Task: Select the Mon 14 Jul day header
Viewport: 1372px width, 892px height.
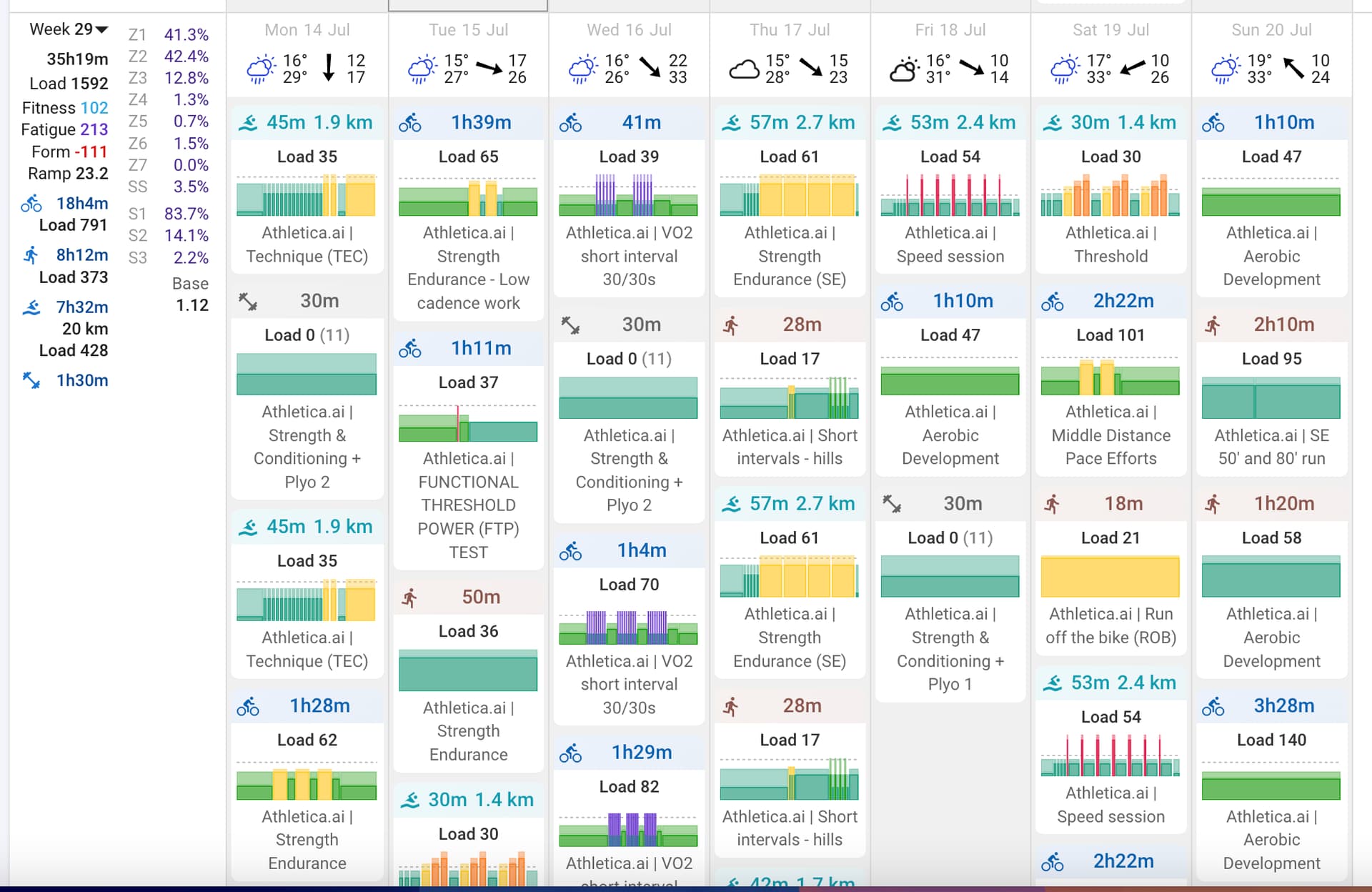Action: pyautogui.click(x=307, y=30)
